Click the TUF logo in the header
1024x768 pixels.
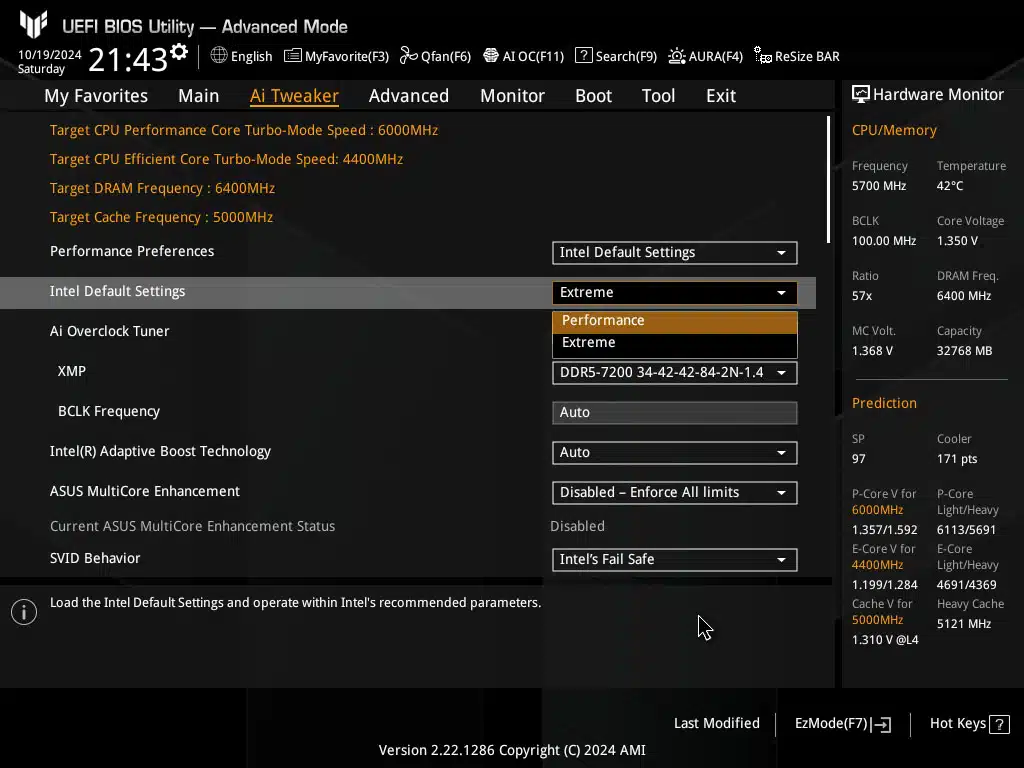[x=33, y=24]
